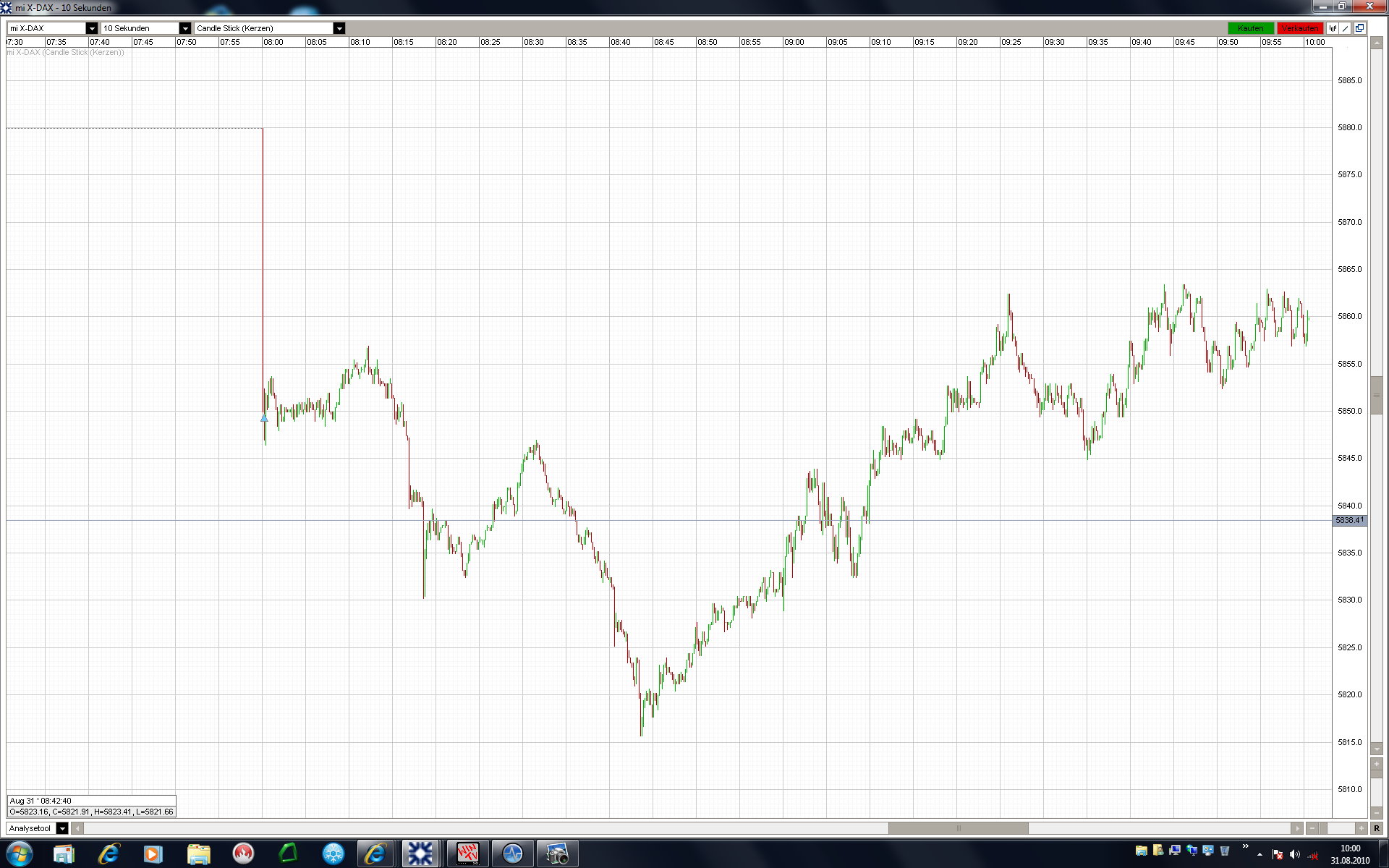Click the red Verkaufen sell button
This screenshot has height=868, width=1389.
pyautogui.click(x=1299, y=28)
